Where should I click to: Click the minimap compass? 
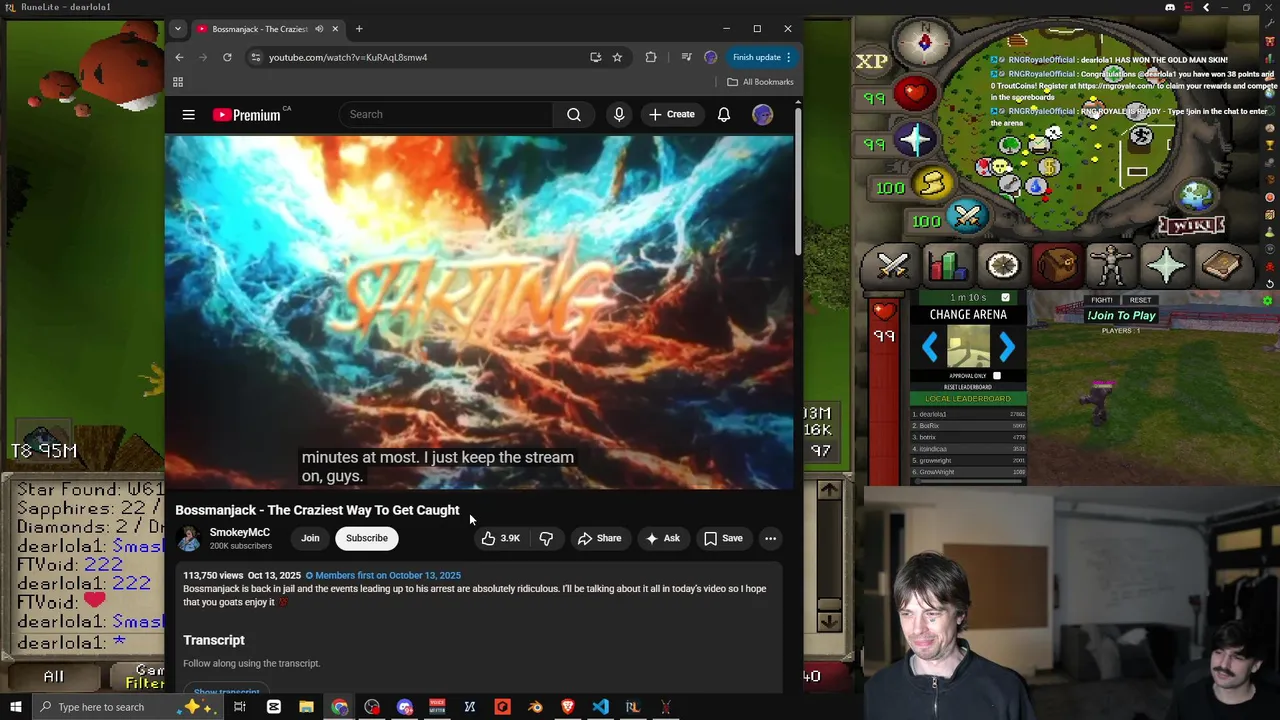point(924,42)
